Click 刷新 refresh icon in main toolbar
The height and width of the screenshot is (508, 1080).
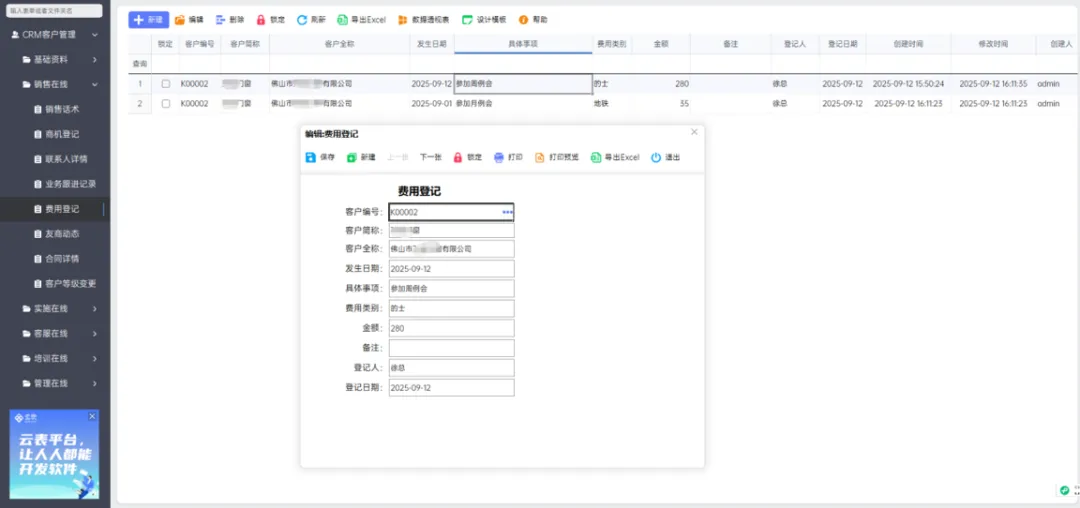302,20
